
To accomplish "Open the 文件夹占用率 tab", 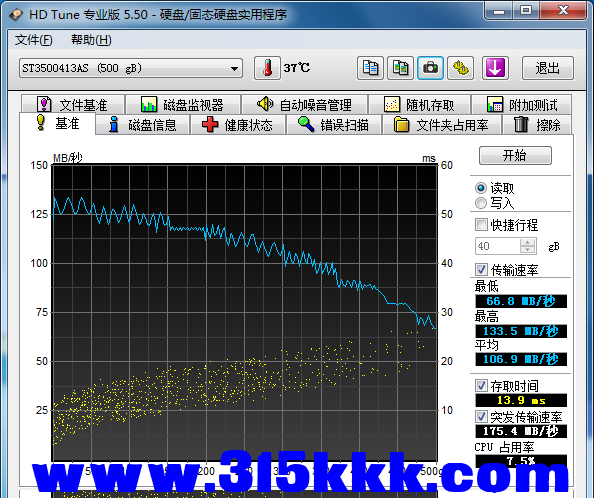I will tap(442, 125).
